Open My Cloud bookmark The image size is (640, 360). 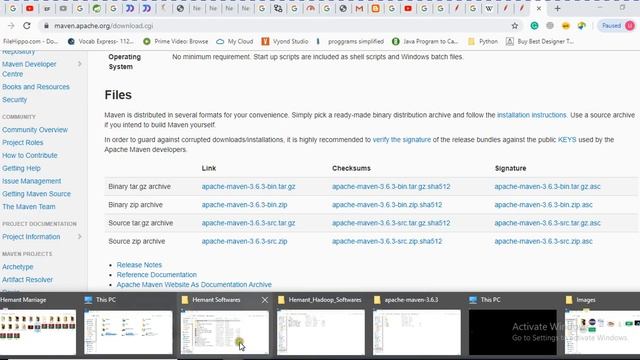click(235, 42)
